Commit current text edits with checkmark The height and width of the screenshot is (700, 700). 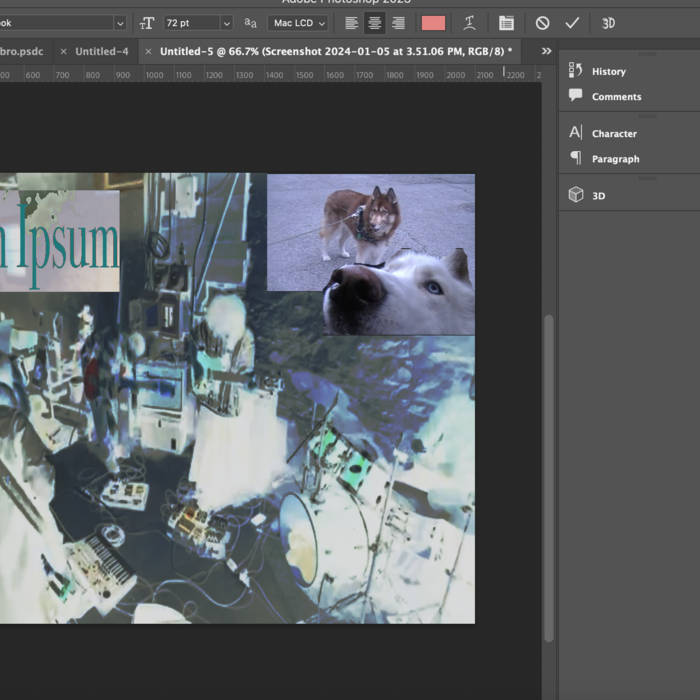[572, 23]
